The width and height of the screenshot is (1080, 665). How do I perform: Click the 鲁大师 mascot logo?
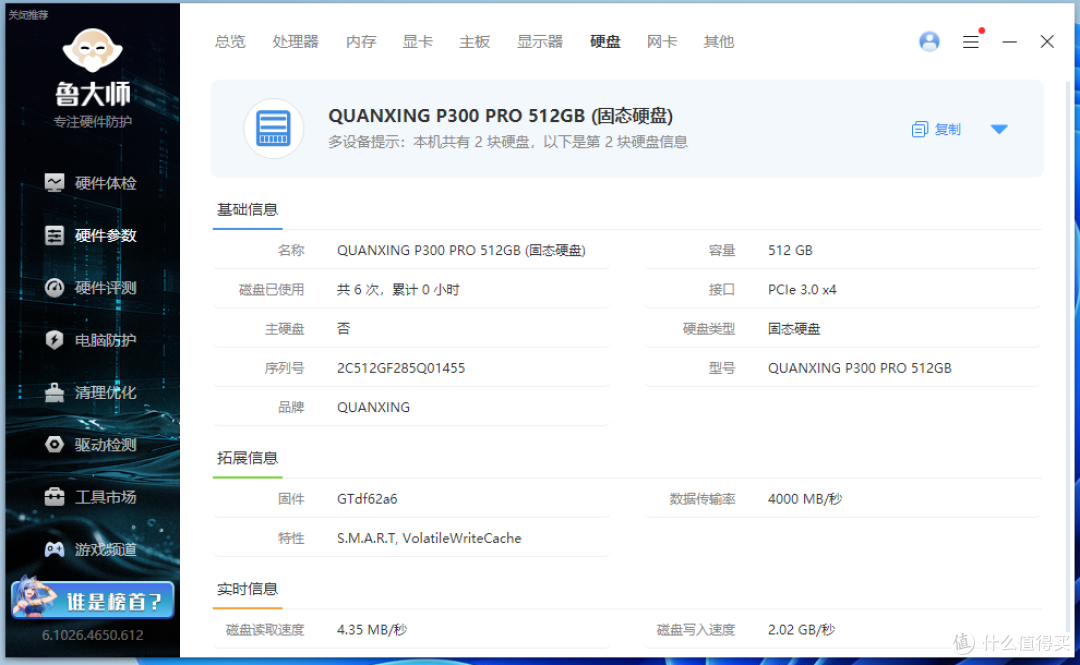[x=92, y=50]
